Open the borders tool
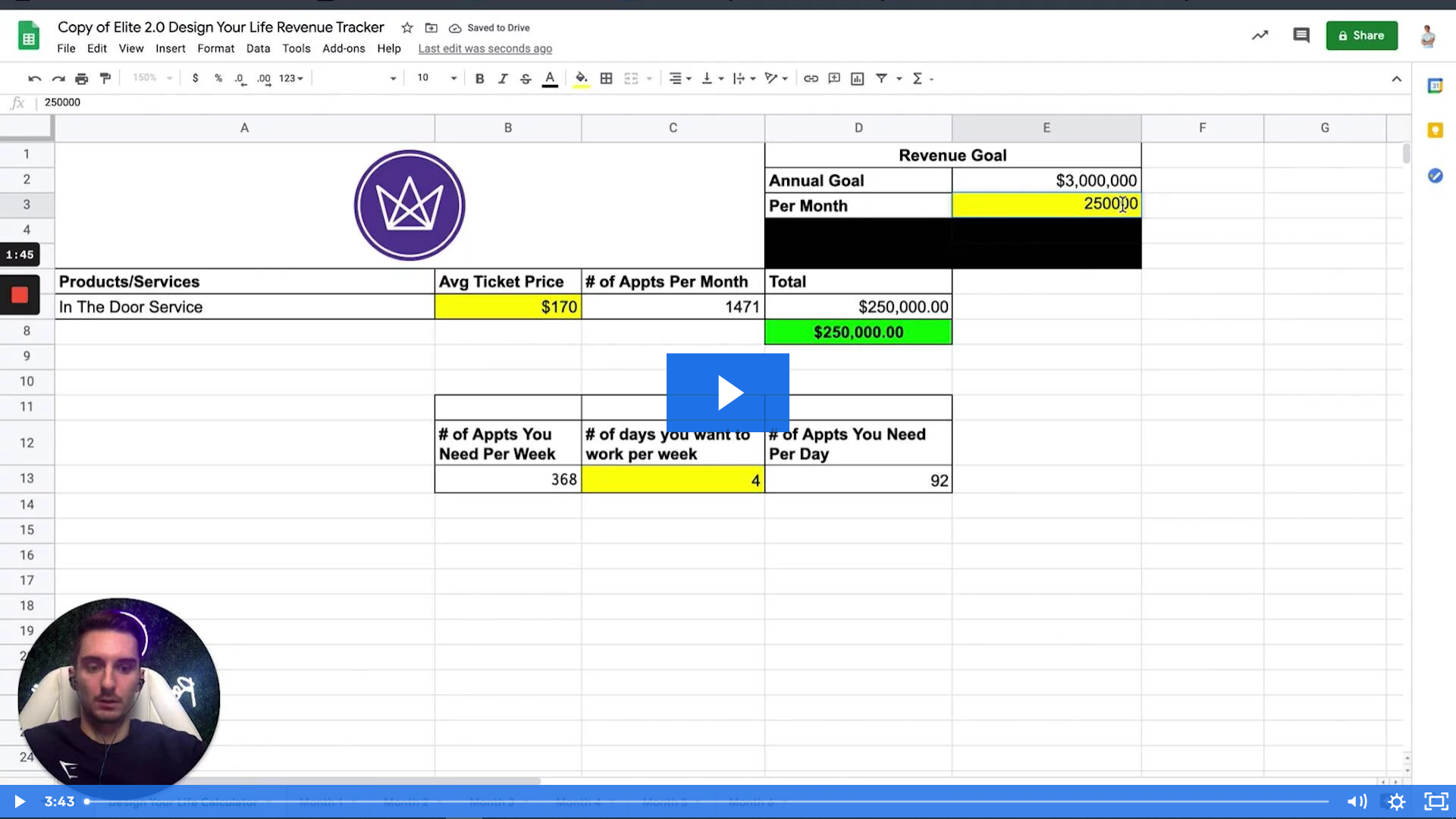 (x=606, y=78)
